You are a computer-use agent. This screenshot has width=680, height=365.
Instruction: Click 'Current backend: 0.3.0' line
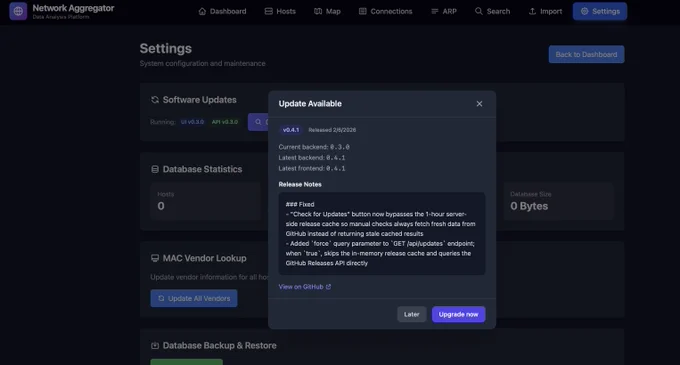pyautogui.click(x=314, y=147)
